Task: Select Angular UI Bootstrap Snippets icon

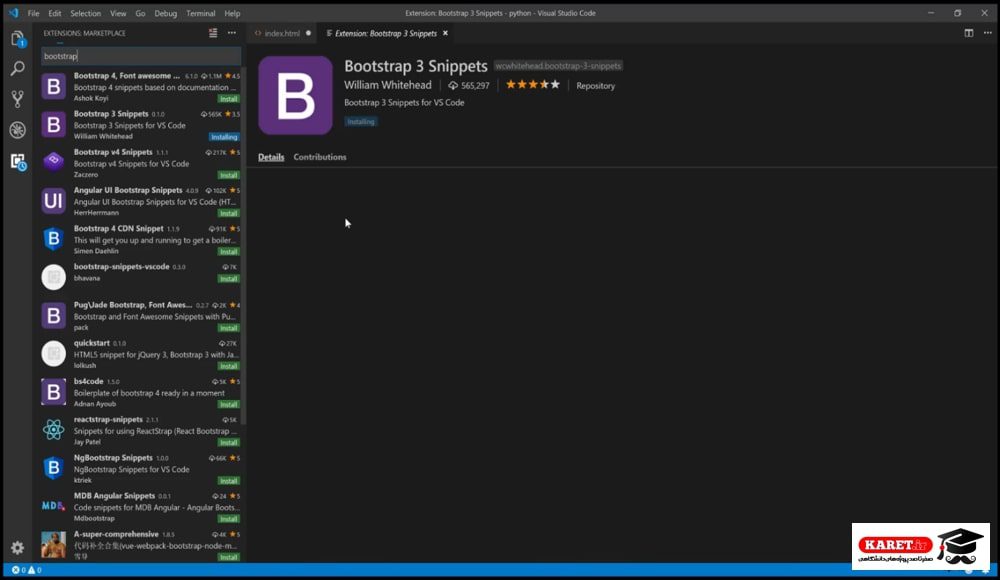Action: 54,201
